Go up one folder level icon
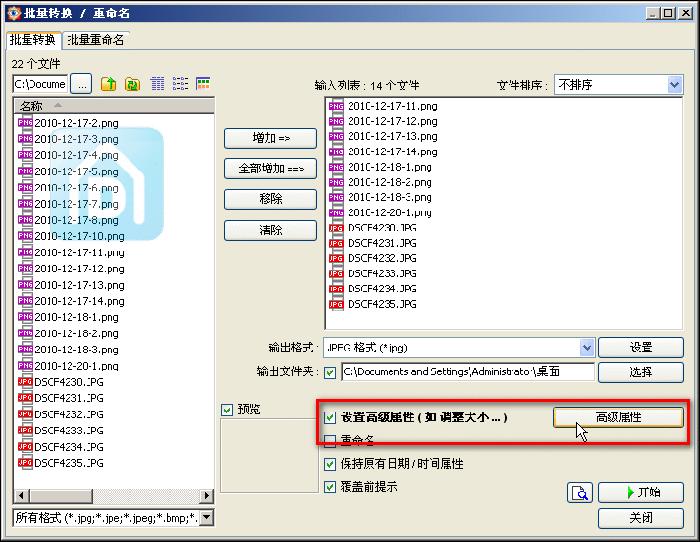The height and width of the screenshot is (542, 700). tap(108, 83)
